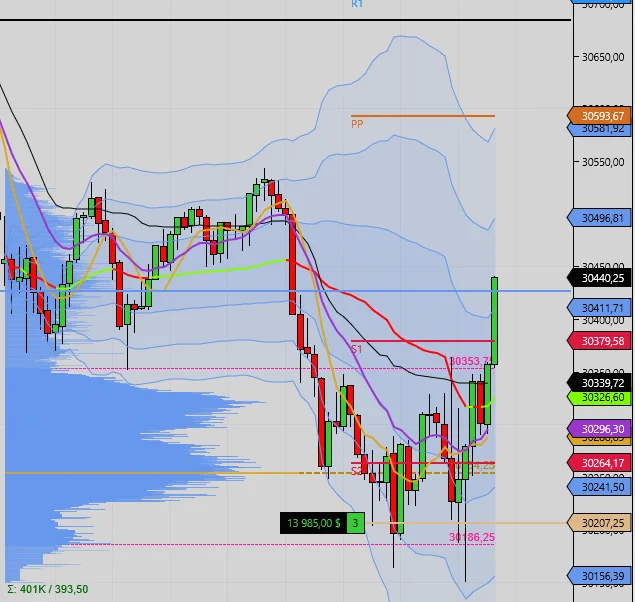Viewport: 635px width, 602px height.
Task: Click the blue 30156,39 lower band label
Action: [599, 576]
